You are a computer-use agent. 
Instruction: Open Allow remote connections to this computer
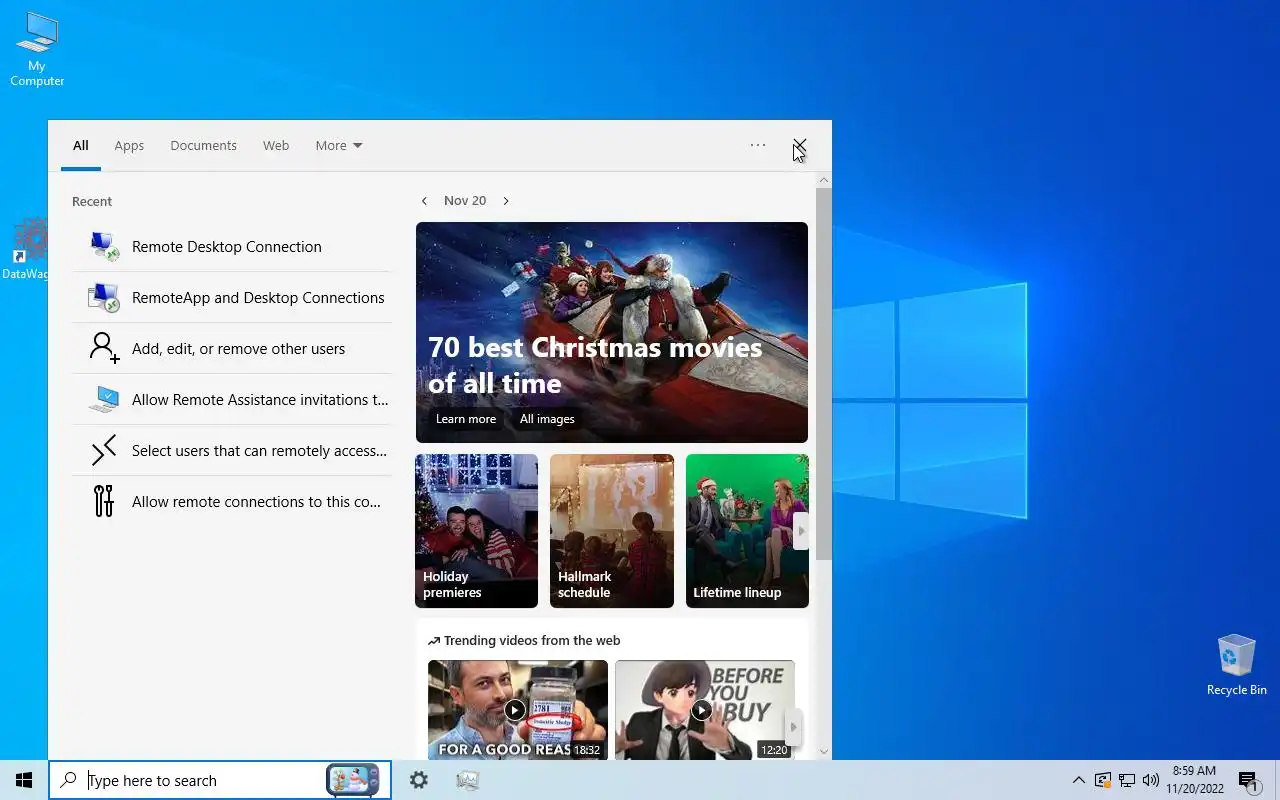[x=231, y=501]
